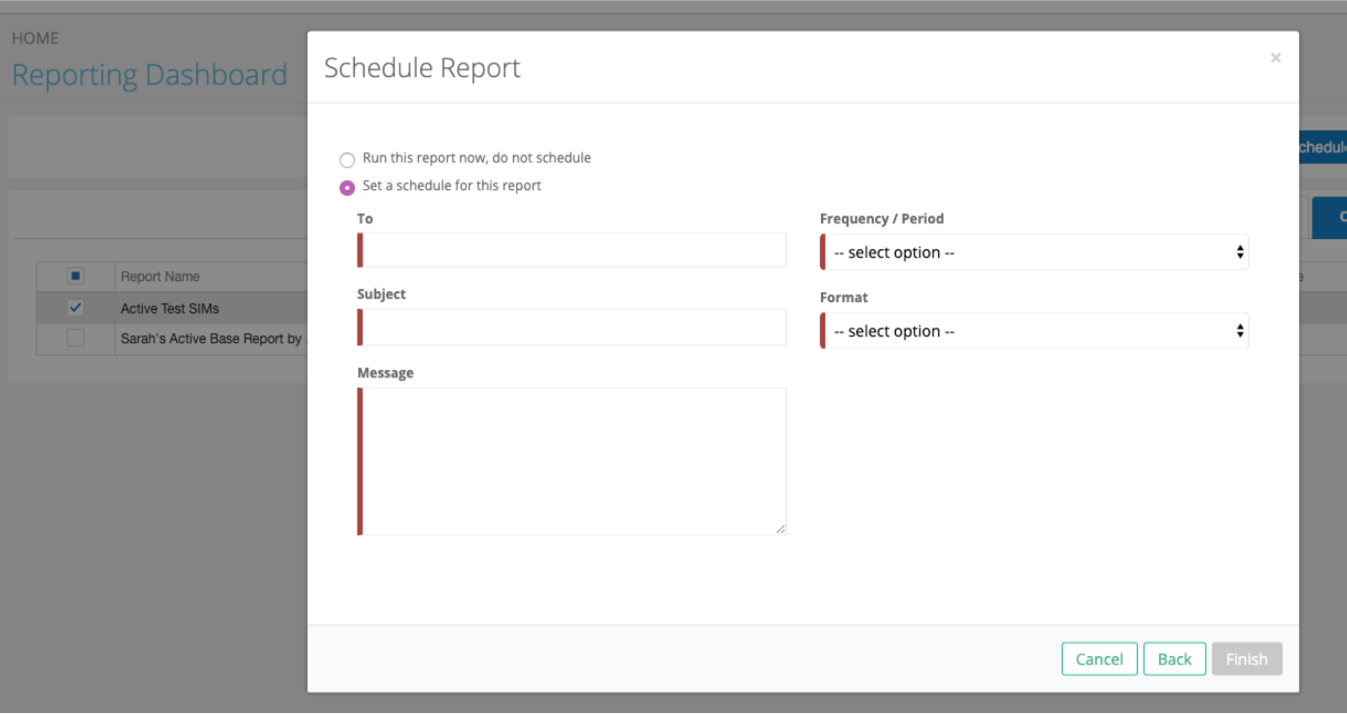This screenshot has height=714, width=1347.
Task: Sort by the Report Name column header
Action: [160, 277]
